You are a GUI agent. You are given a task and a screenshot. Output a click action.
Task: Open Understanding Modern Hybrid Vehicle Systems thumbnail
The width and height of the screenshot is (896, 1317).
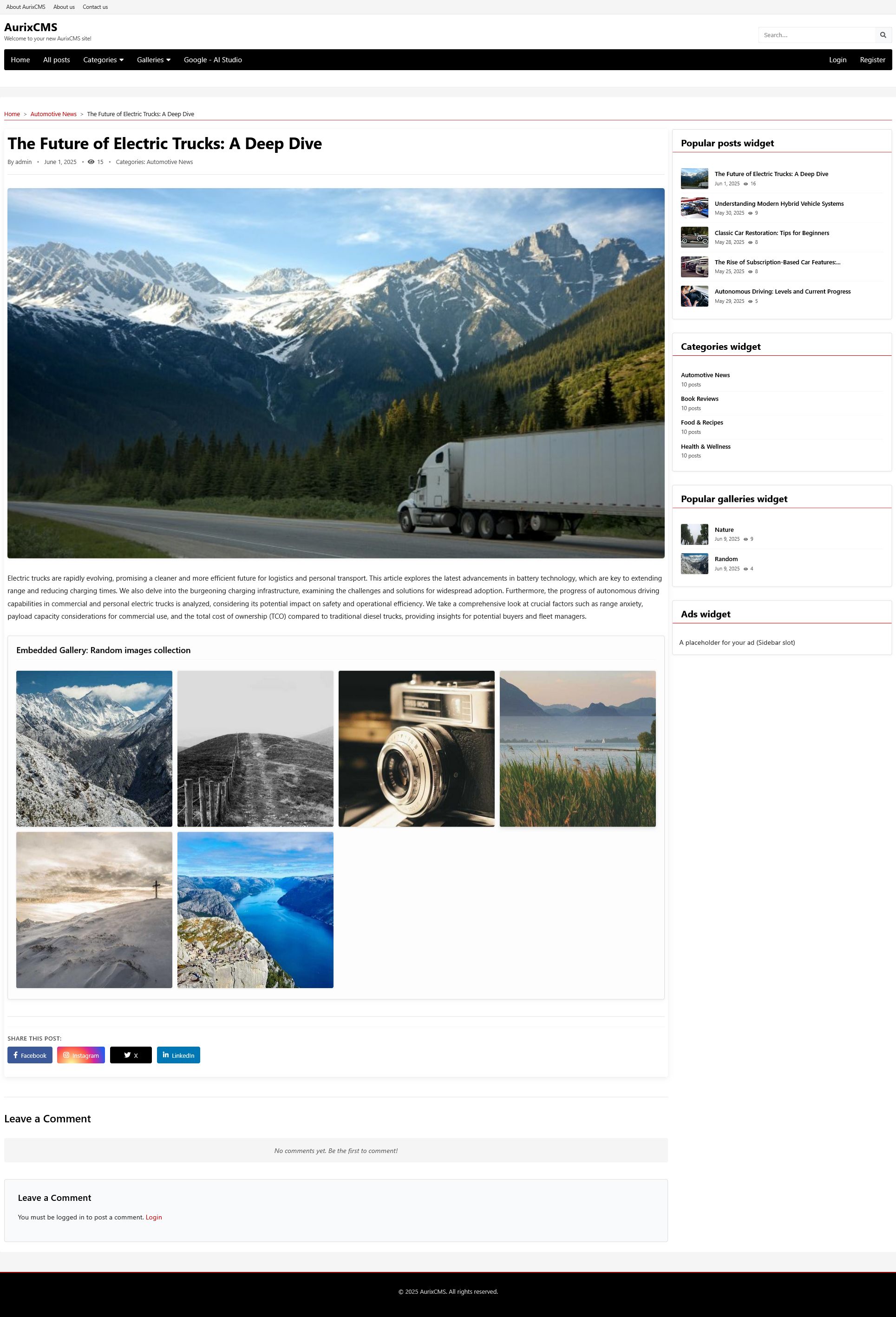[x=694, y=208]
